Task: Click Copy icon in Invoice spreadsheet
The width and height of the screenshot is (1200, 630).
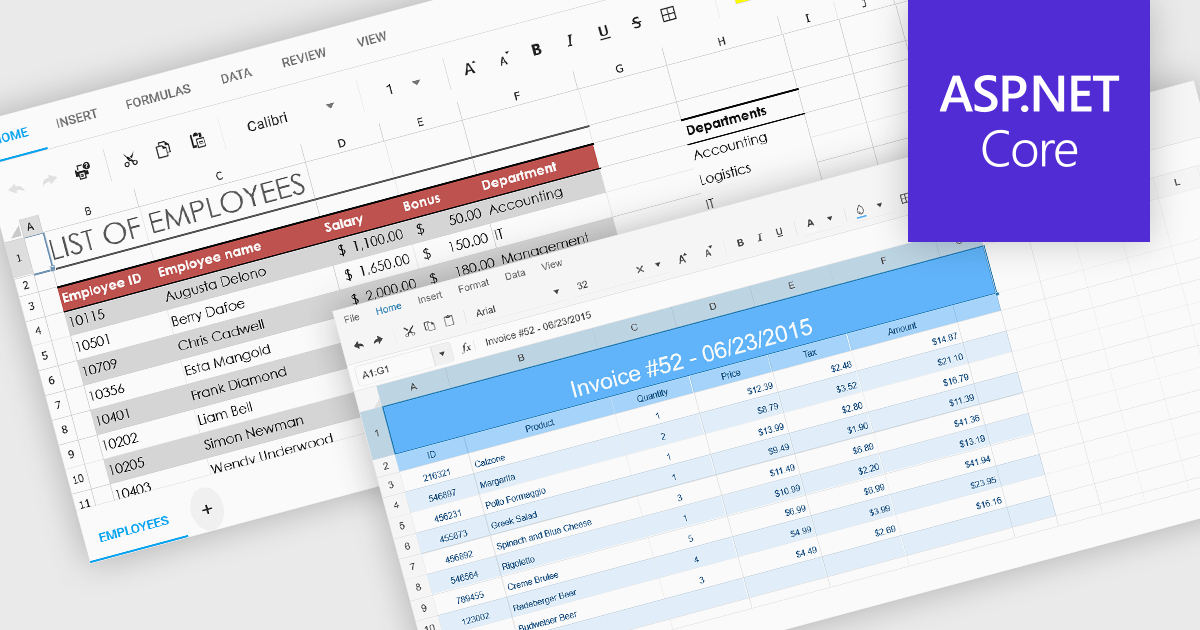Action: [429, 326]
